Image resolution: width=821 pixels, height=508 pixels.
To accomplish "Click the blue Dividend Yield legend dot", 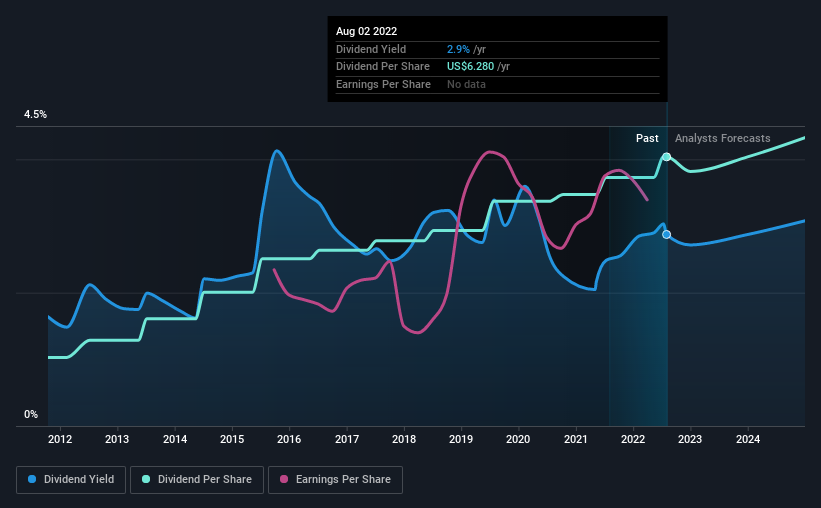I will (32, 479).
